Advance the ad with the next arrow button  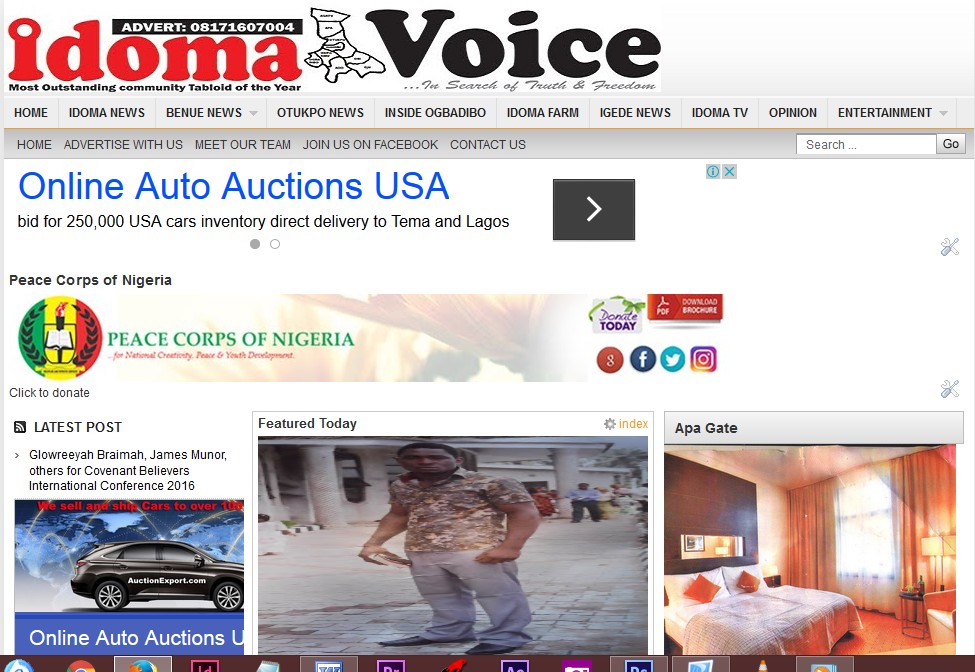click(x=594, y=209)
